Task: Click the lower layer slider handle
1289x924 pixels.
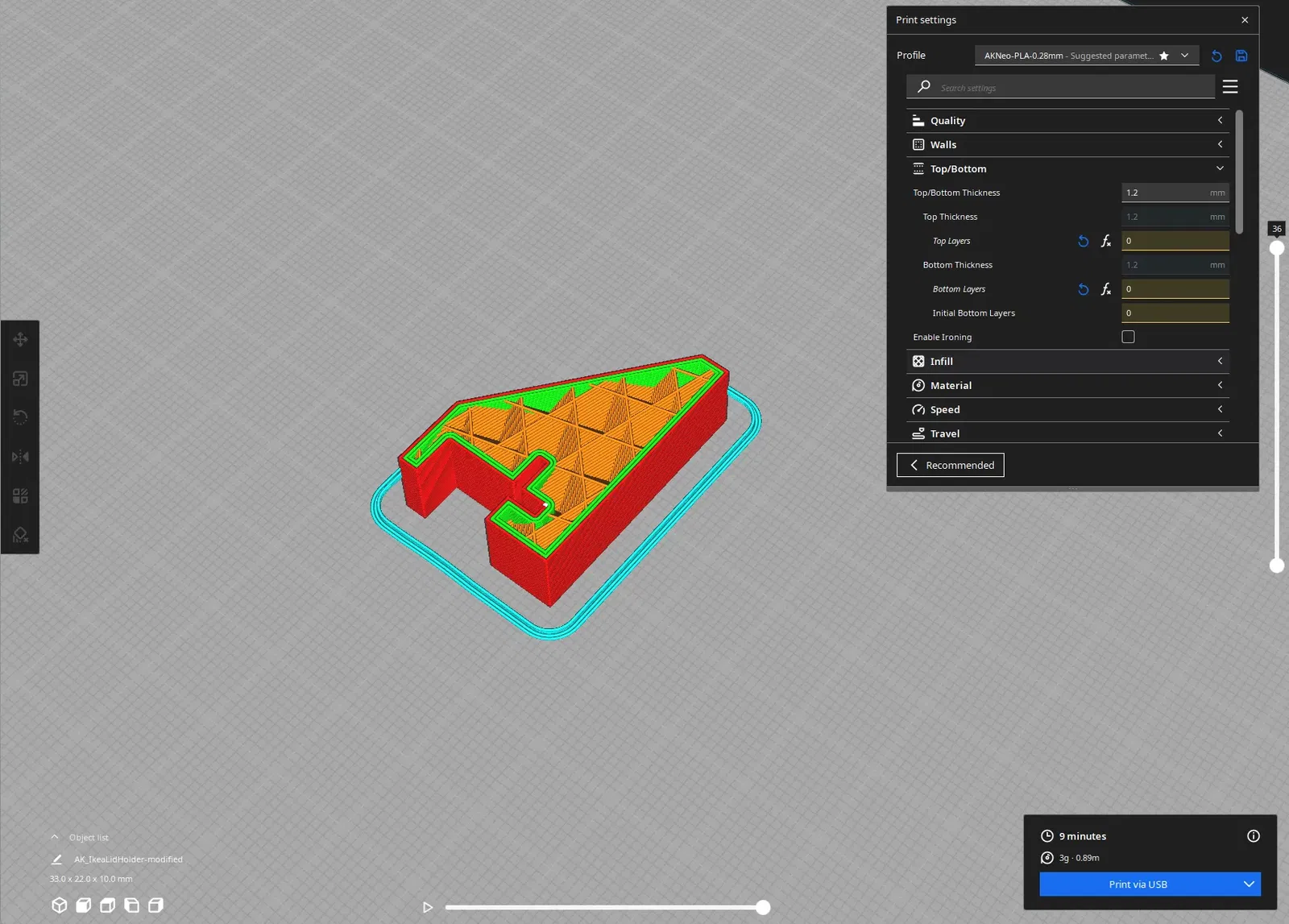Action: tap(1277, 566)
